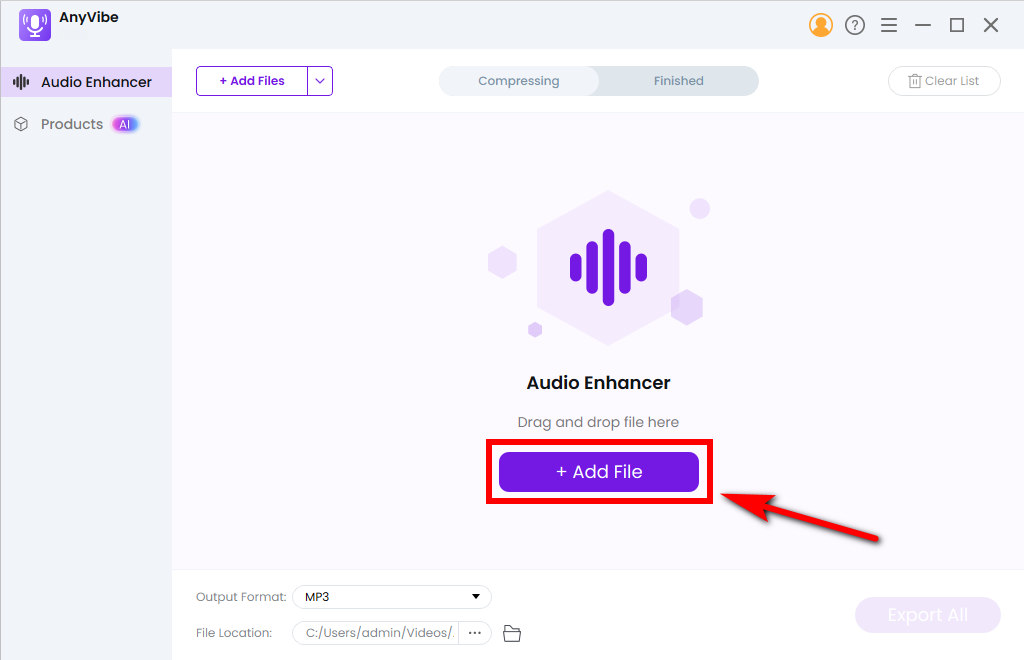The image size is (1024, 660).
Task: Click the purple Add File button
Action: pyautogui.click(x=599, y=472)
